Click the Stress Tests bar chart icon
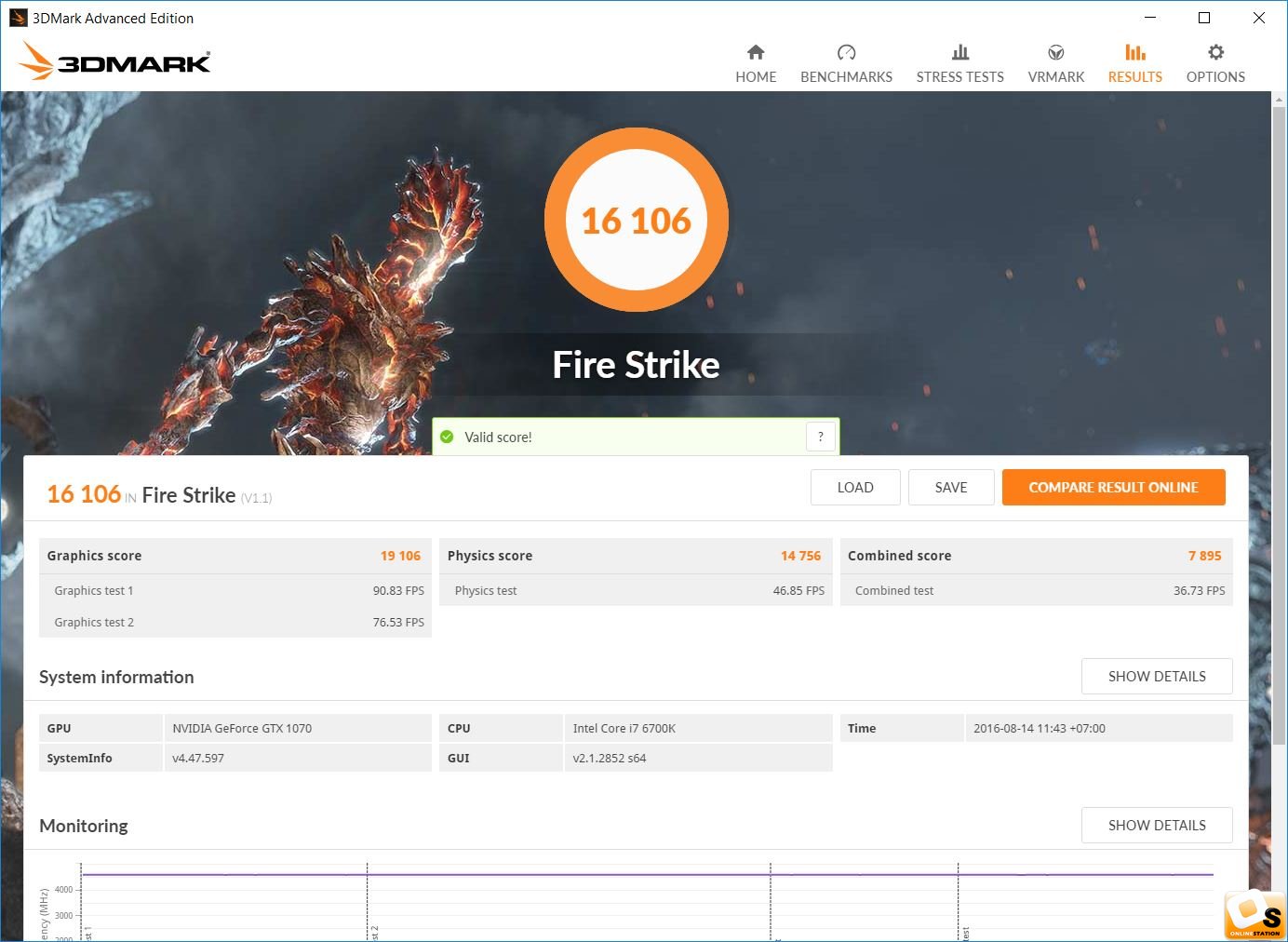Image resolution: width=1288 pixels, height=942 pixels. 960,52
